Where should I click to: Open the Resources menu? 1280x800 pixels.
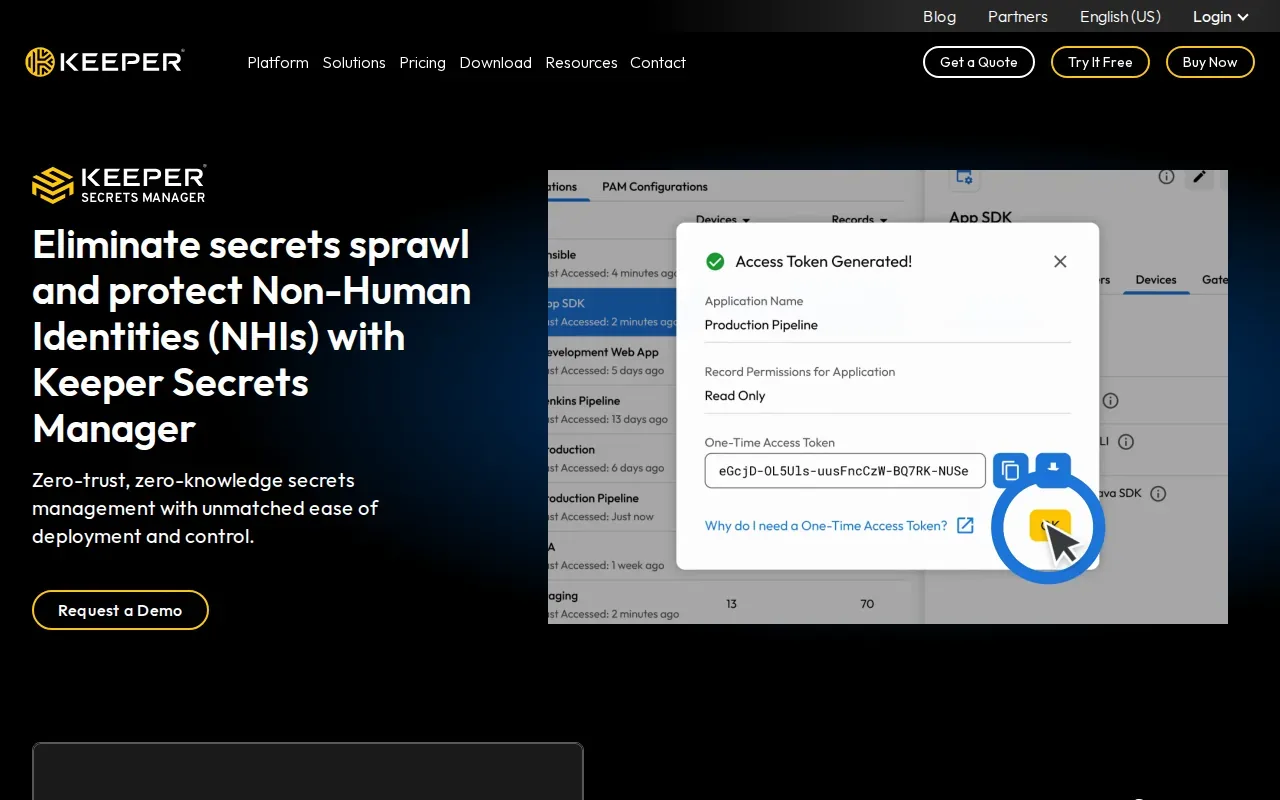(581, 62)
